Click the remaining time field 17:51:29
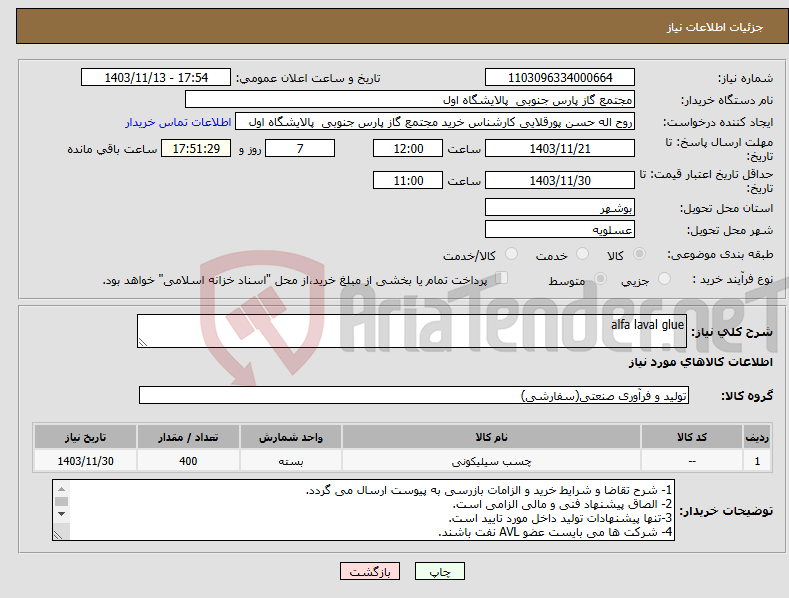789x598 pixels. coord(196,148)
